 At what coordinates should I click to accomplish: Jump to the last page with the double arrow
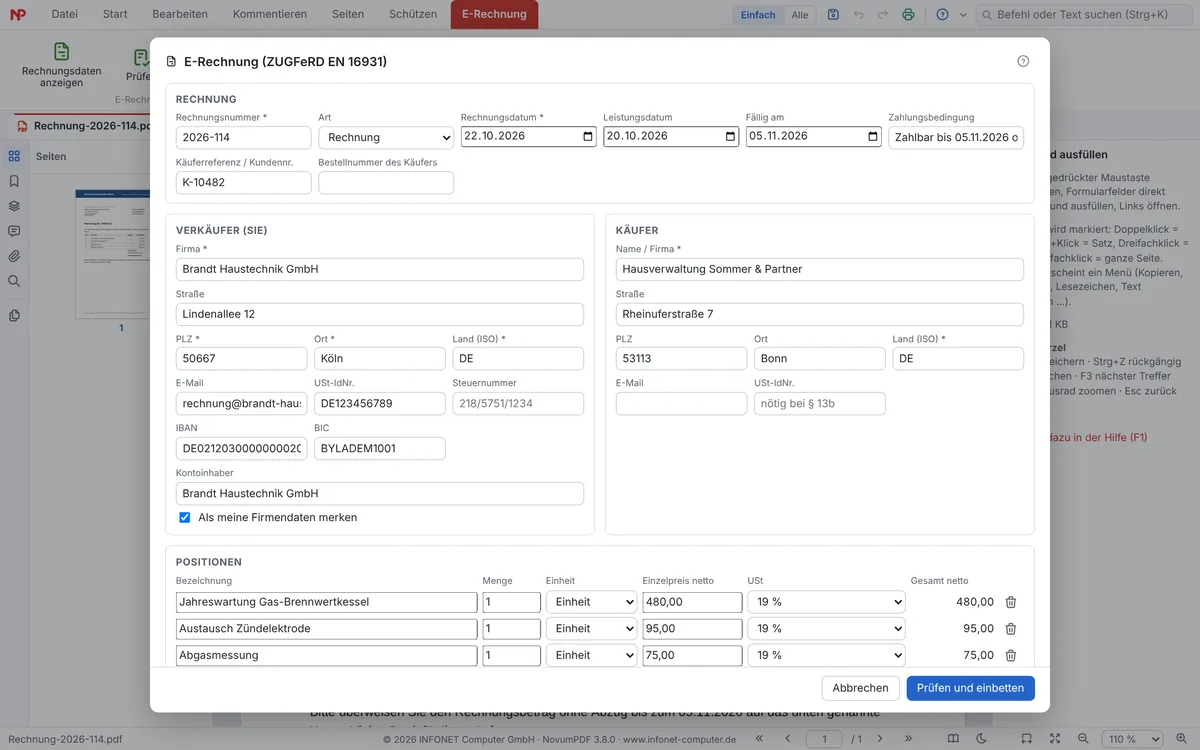coord(908,739)
